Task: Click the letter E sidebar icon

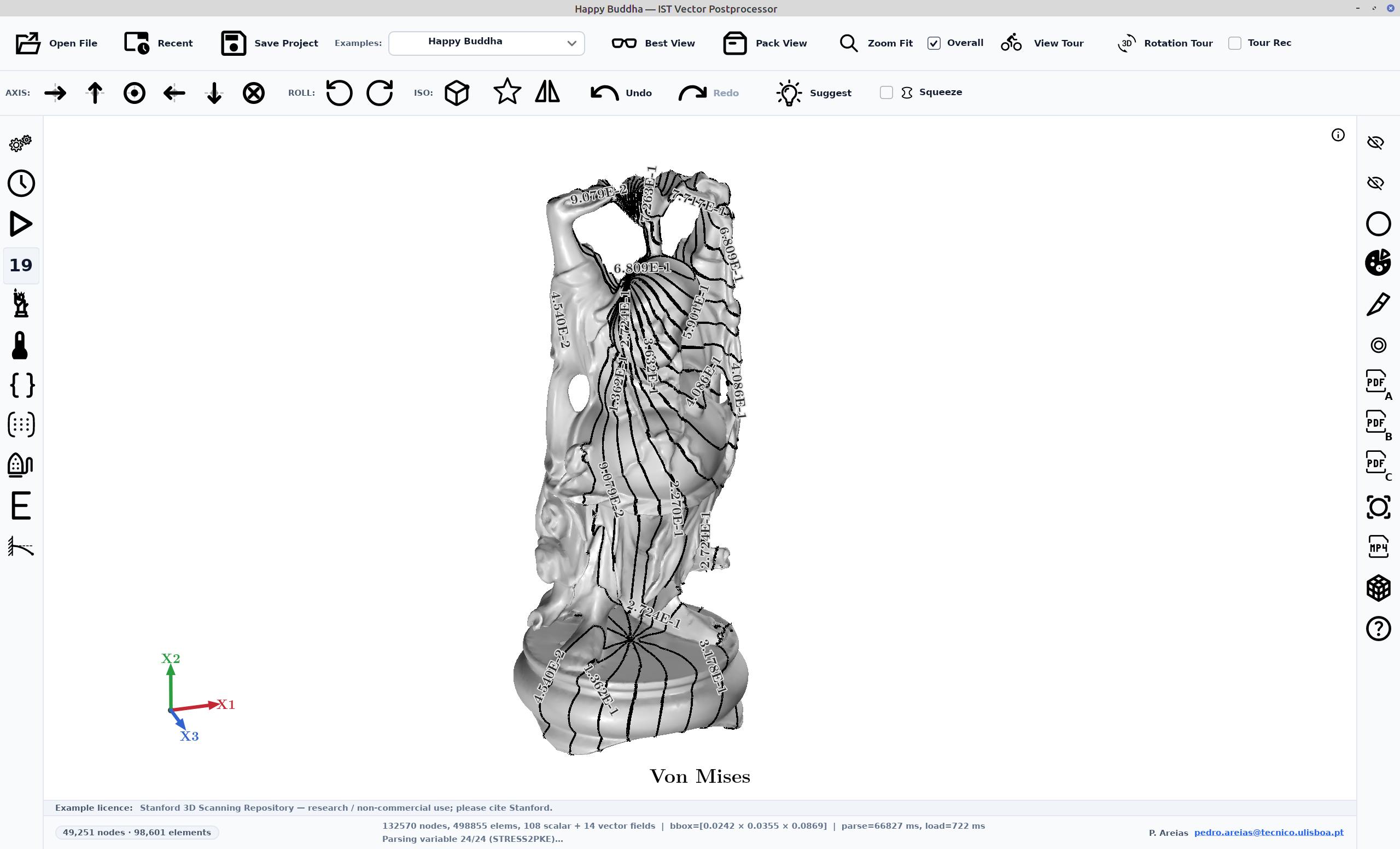Action: 21,506
